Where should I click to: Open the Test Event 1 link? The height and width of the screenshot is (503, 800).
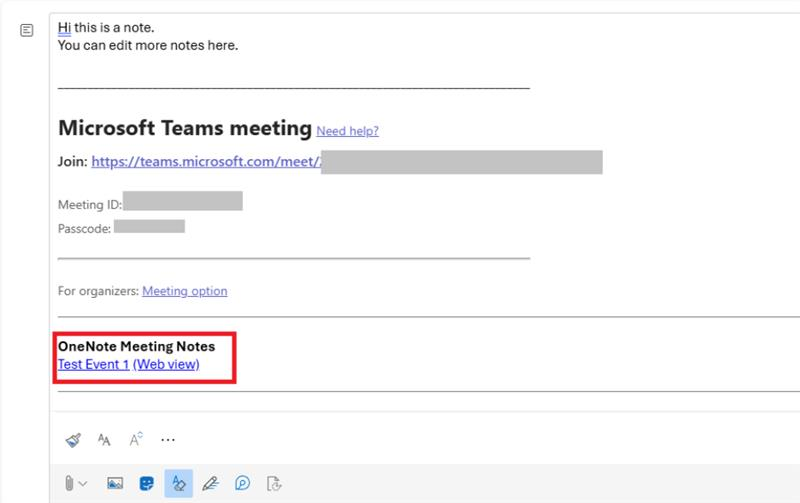pyautogui.click(x=93, y=364)
